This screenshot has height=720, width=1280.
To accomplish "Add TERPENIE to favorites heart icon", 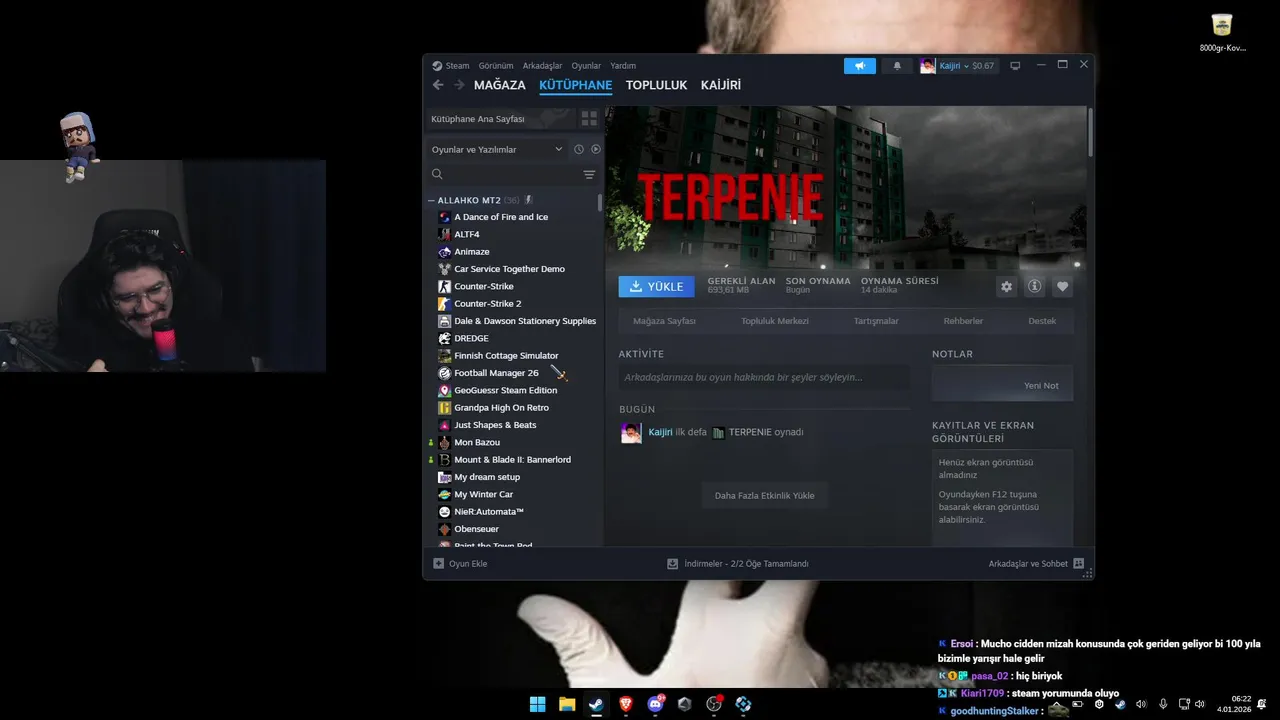I will pyautogui.click(x=1063, y=287).
